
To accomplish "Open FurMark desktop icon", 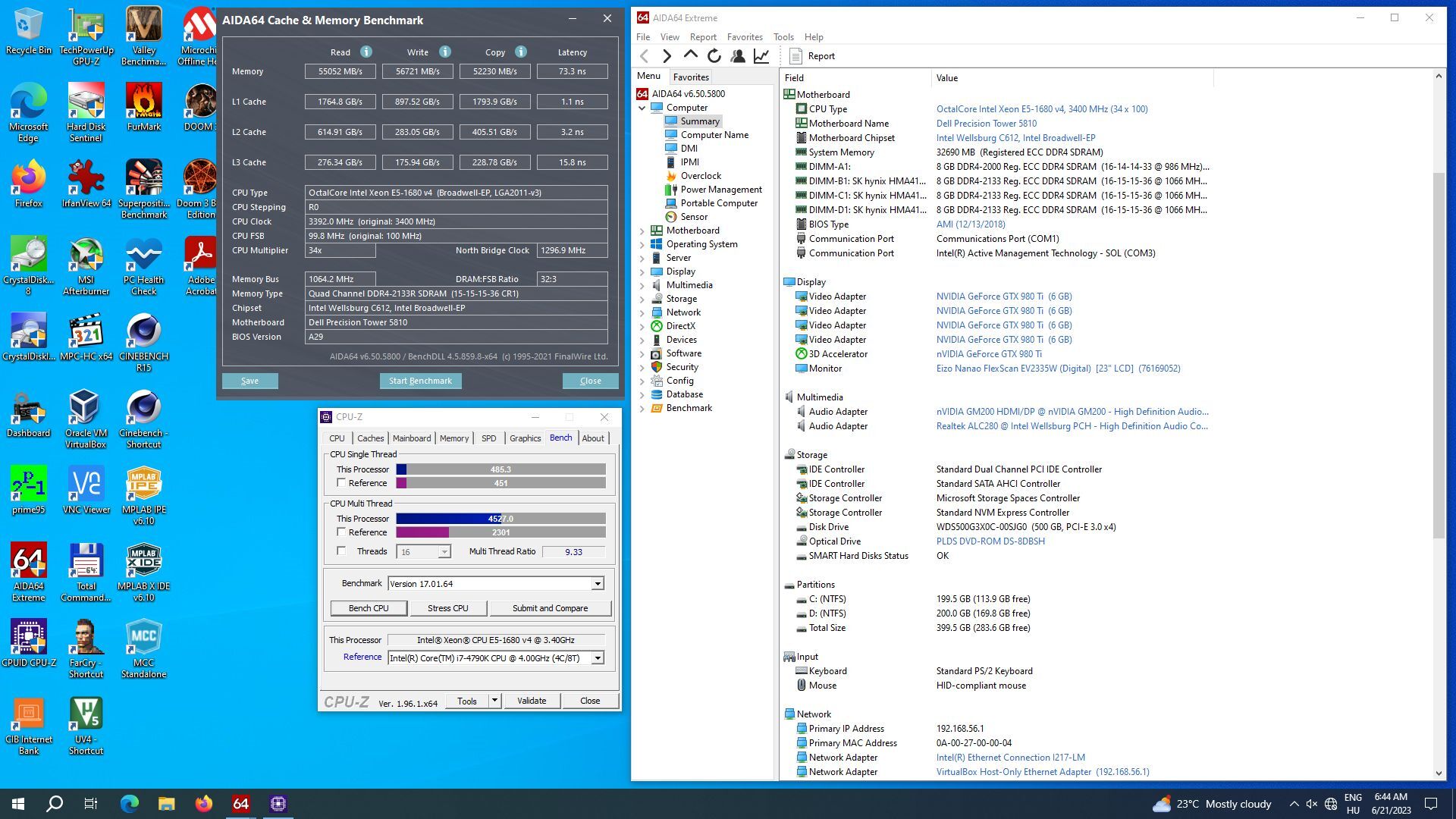I will [143, 108].
